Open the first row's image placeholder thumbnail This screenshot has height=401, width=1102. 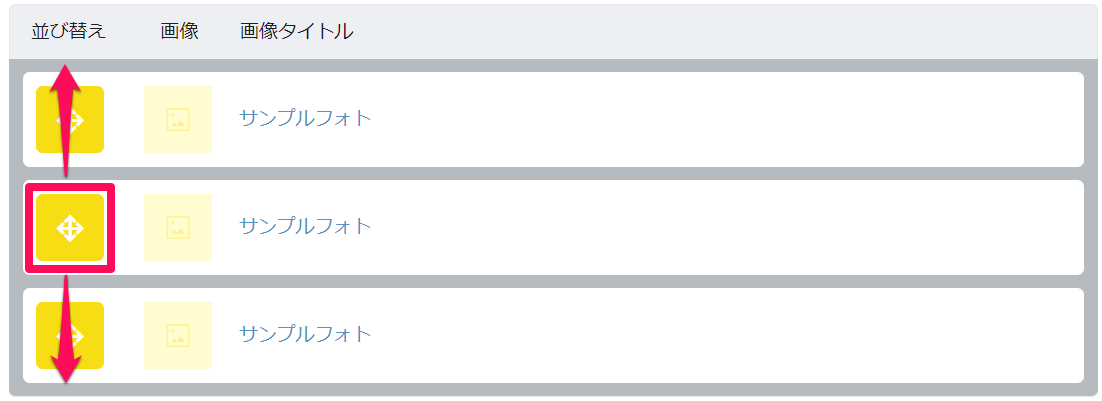[178, 119]
